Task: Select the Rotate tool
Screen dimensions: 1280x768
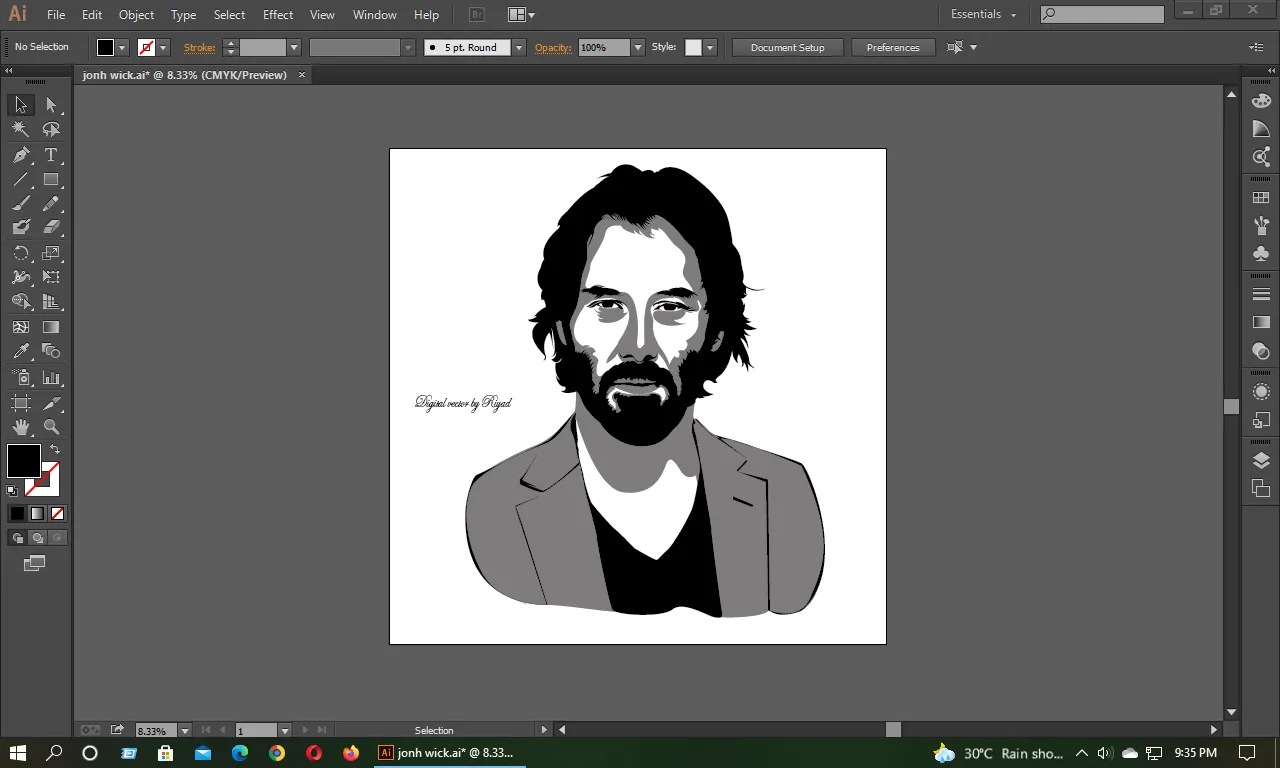Action: click(x=21, y=253)
